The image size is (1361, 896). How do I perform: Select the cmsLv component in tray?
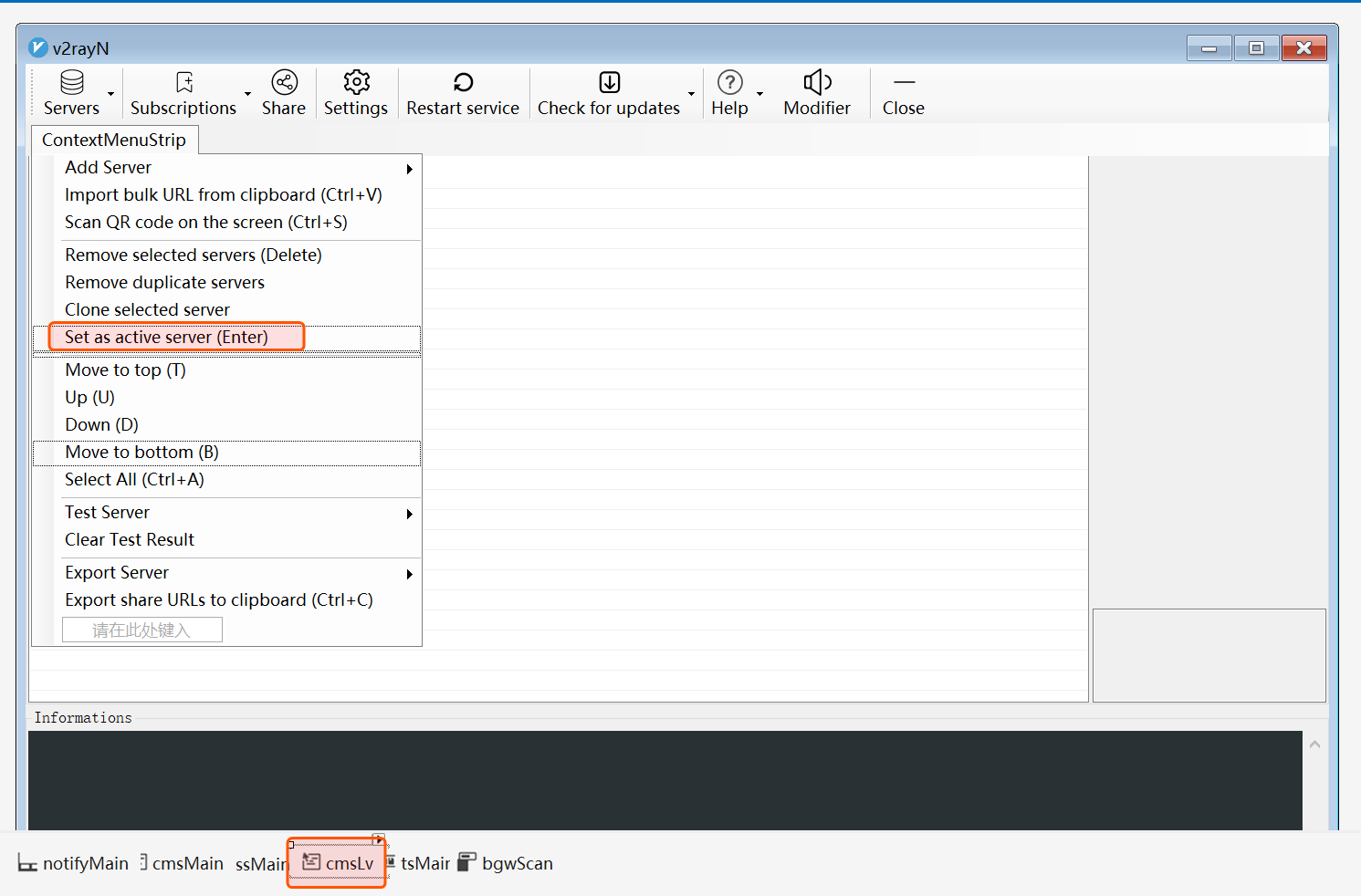(338, 863)
